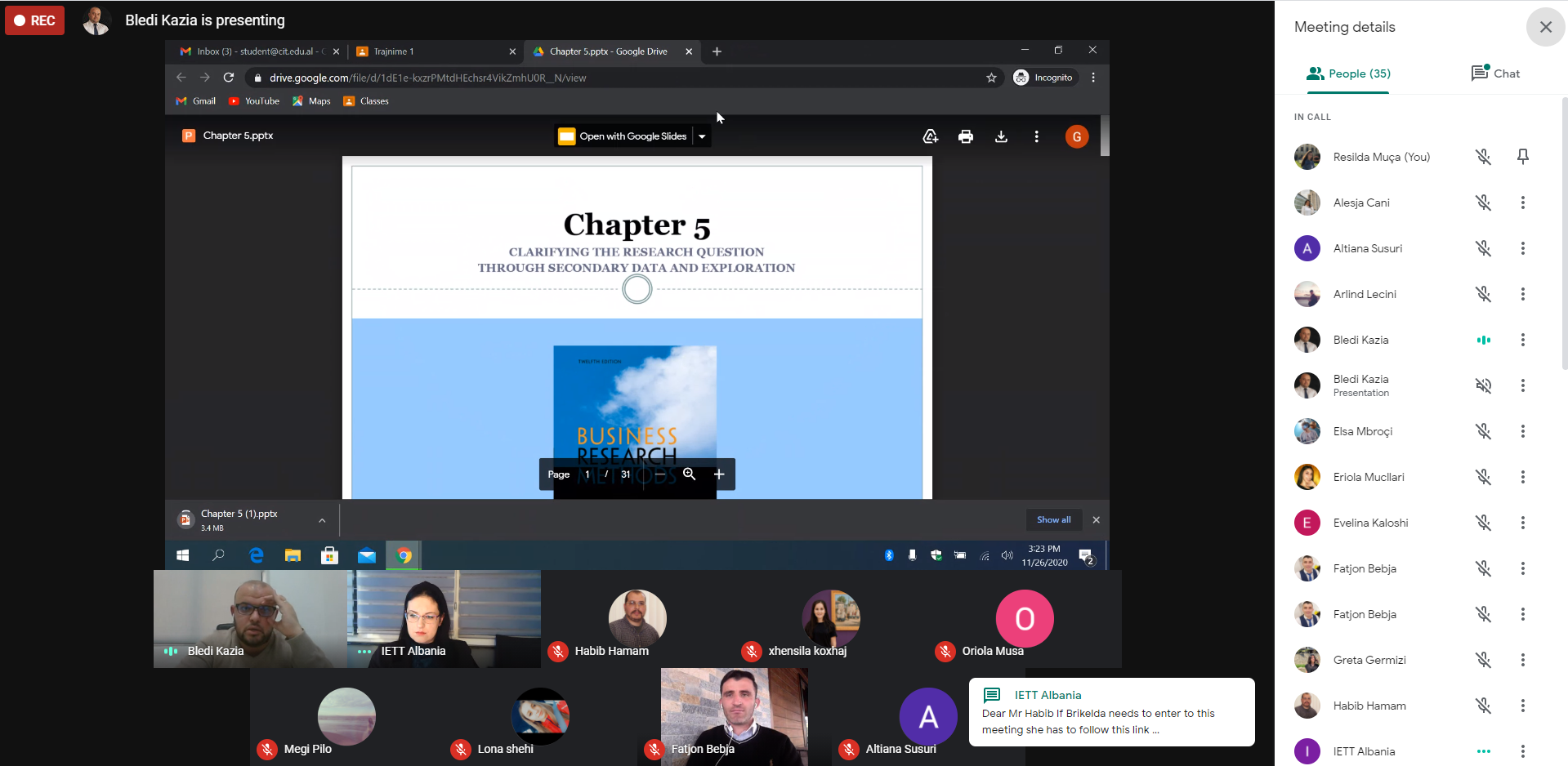Click the Habib Hamam participant tile
The image size is (1568, 766).
[x=637, y=619]
